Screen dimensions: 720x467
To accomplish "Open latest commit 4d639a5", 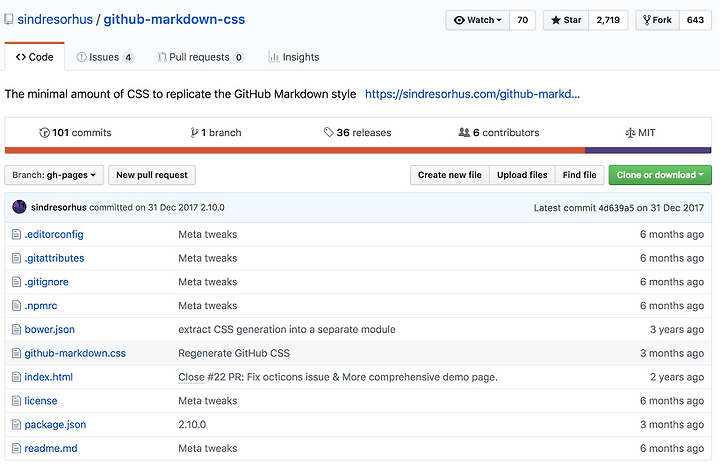I will (x=617, y=208).
